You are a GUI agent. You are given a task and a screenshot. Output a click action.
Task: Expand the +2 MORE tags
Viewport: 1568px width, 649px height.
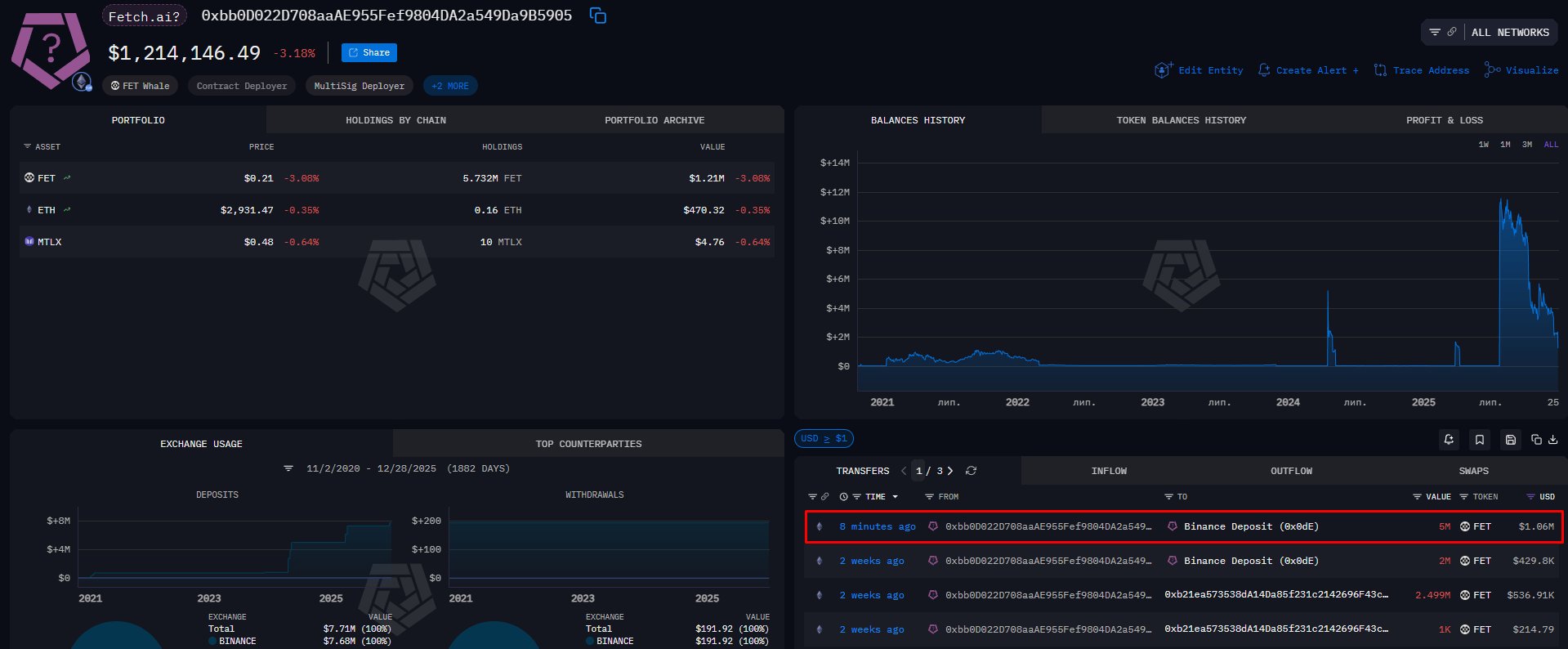450,86
